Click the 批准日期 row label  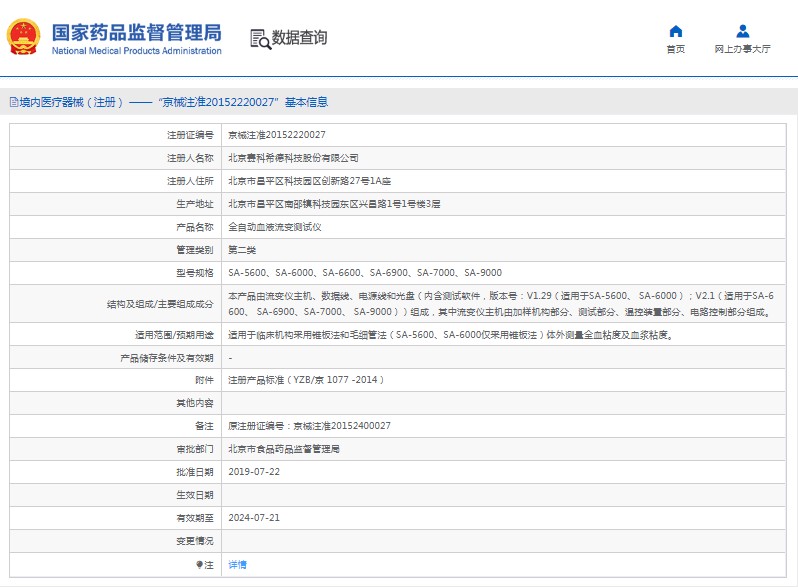point(195,472)
